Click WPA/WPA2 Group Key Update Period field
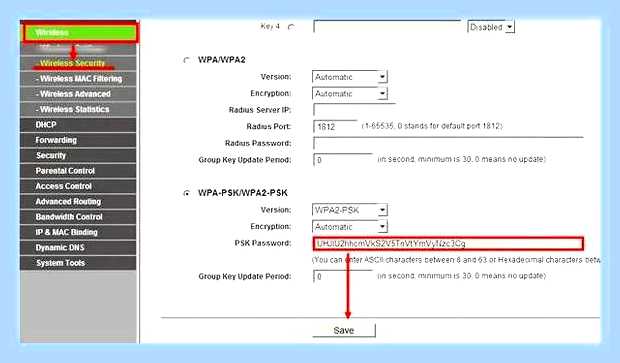The height and width of the screenshot is (363, 620). coord(343,160)
